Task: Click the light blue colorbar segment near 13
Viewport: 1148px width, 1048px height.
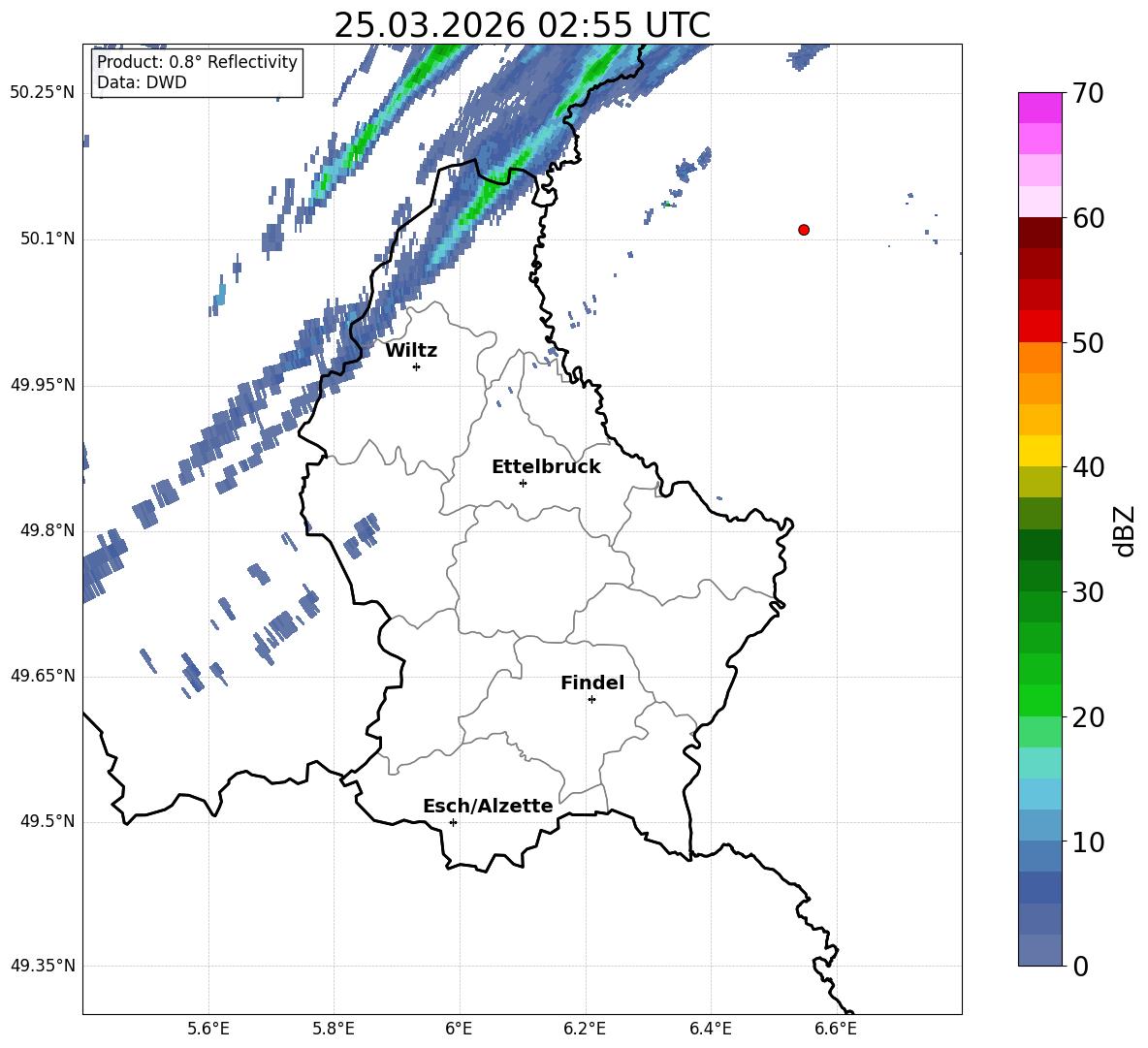Action: (x=1039, y=794)
